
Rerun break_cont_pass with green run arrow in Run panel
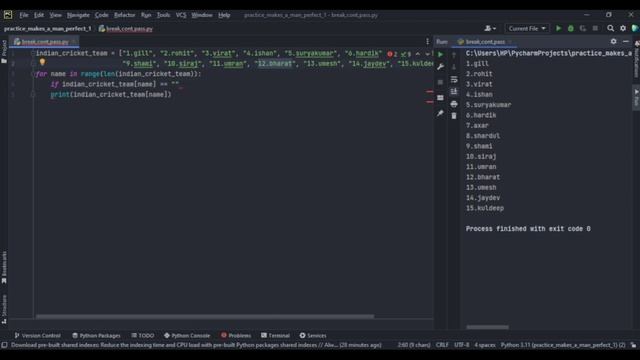[440, 54]
